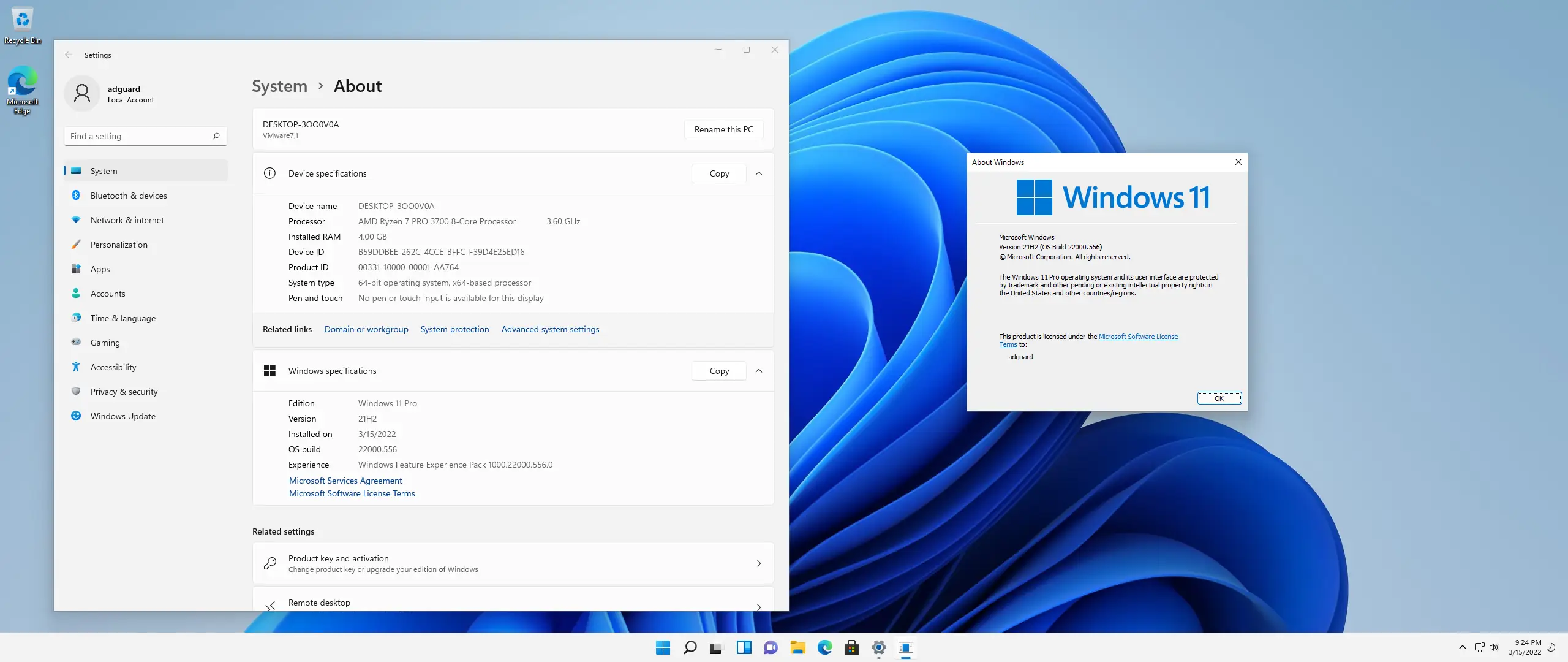The image size is (1568, 662).
Task: Show hidden system tray icons
Action: point(1462,647)
